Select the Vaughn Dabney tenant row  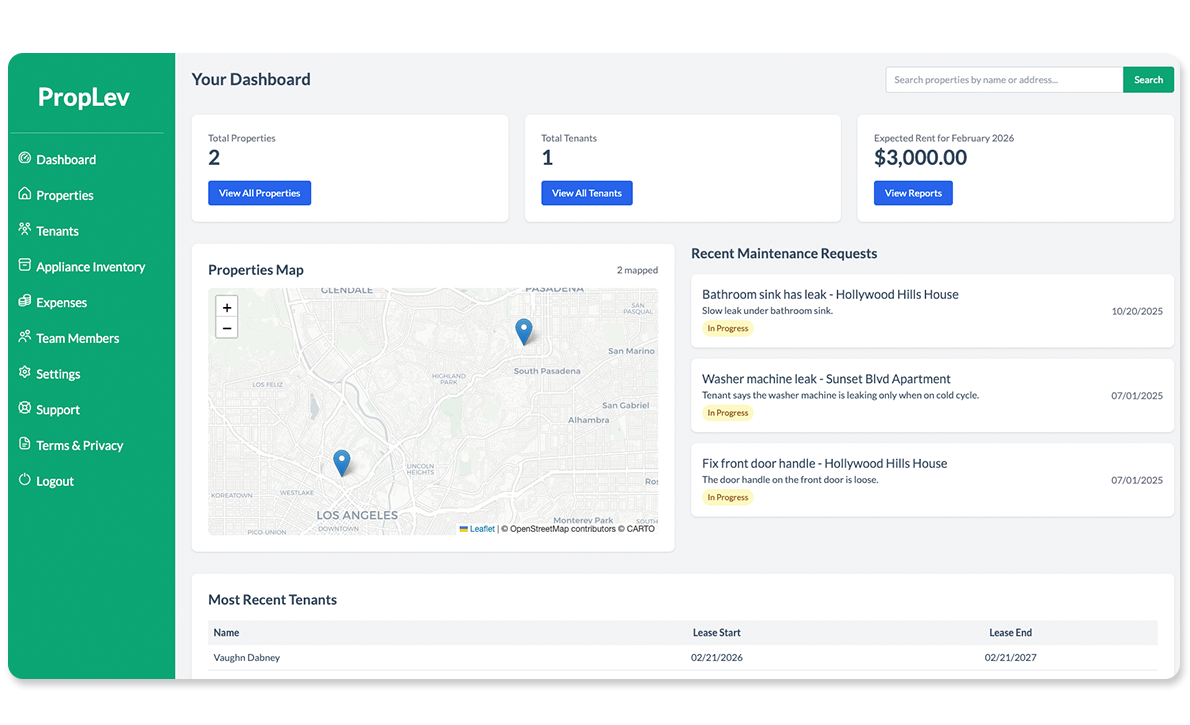pyautogui.click(x=682, y=657)
